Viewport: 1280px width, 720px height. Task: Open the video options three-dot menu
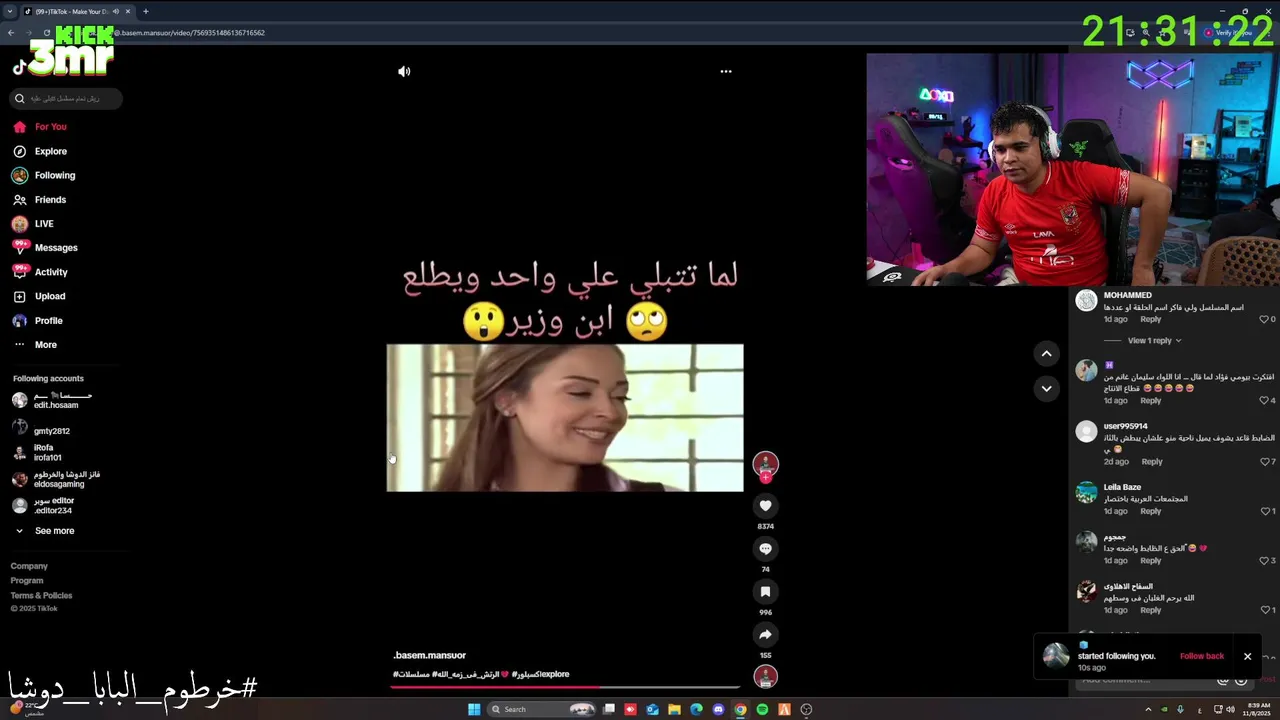[726, 71]
